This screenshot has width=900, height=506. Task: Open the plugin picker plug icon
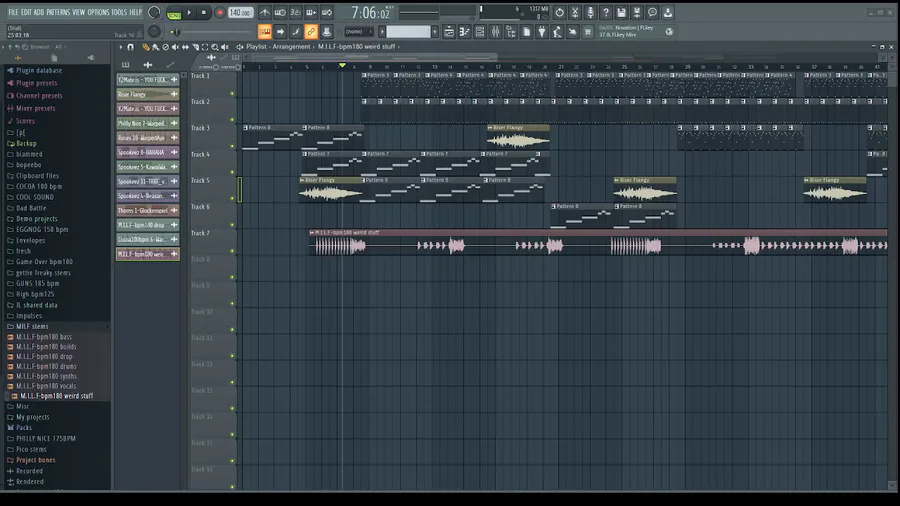click(541, 32)
